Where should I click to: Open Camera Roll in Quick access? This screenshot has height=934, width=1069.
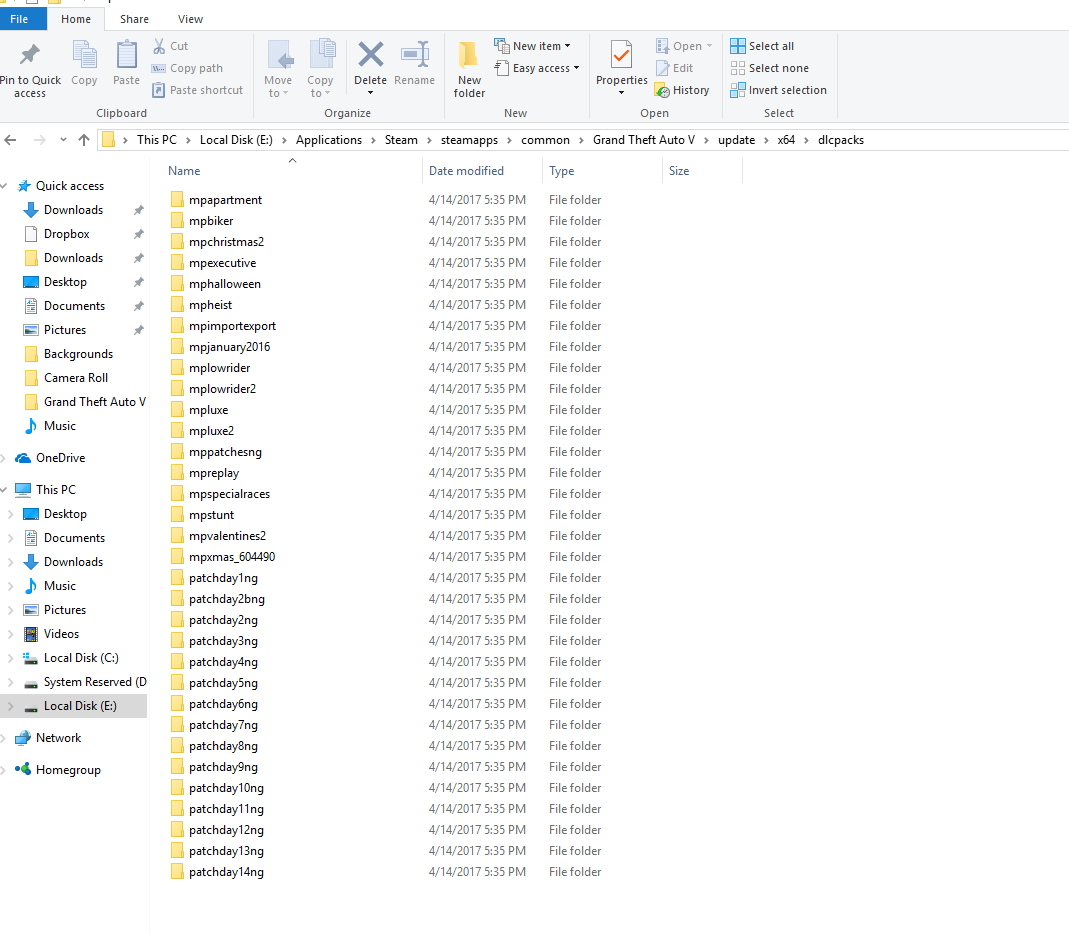pyautogui.click(x=74, y=378)
